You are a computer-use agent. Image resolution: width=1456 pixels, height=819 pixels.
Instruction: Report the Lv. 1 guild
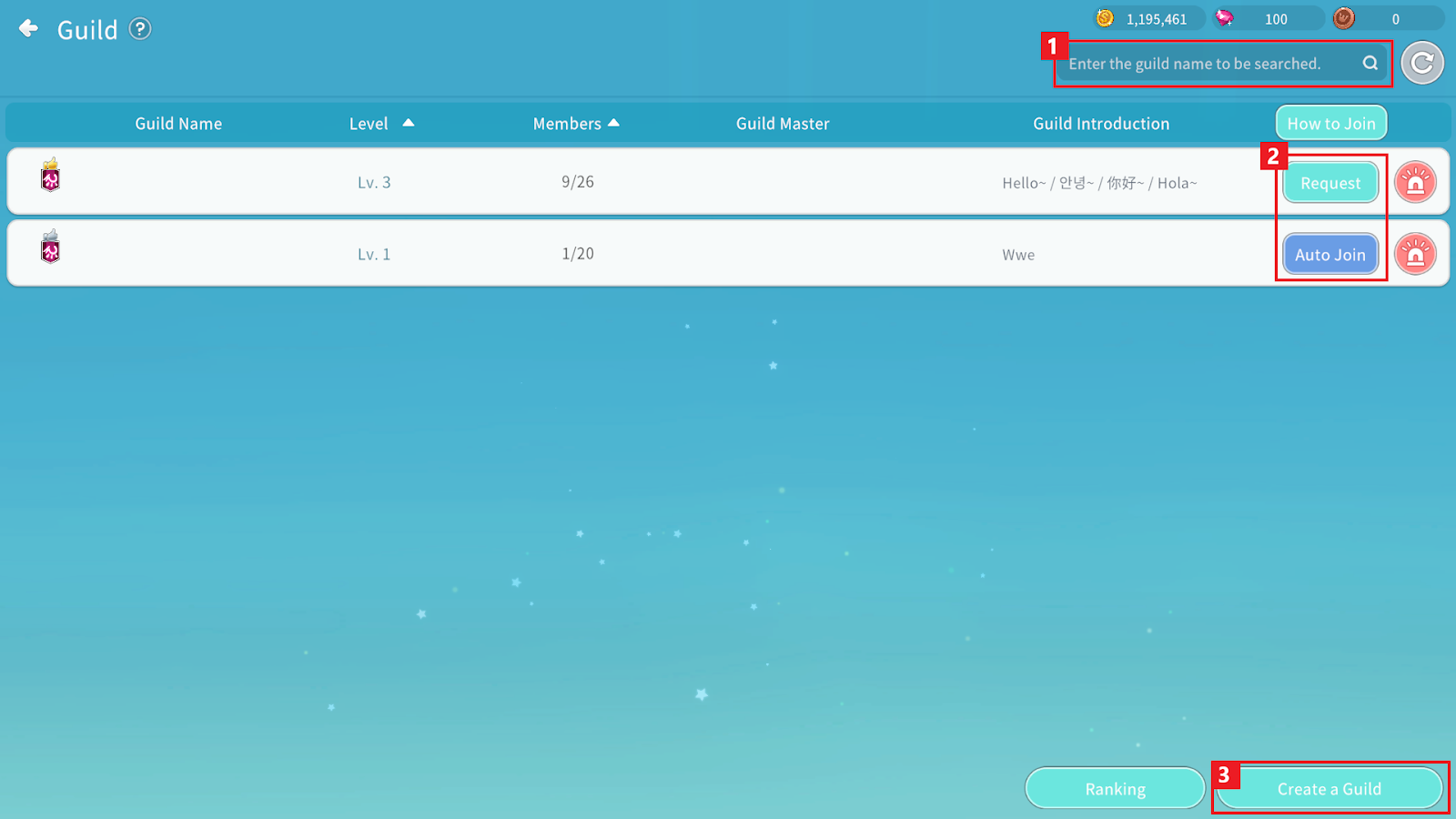[1415, 254]
